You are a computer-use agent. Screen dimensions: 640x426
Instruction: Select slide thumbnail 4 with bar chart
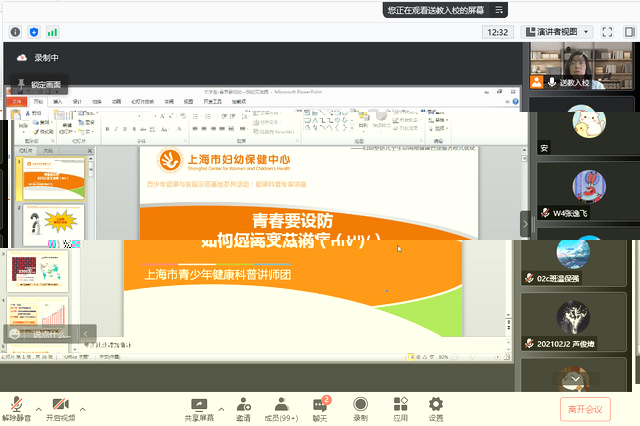(x=38, y=315)
